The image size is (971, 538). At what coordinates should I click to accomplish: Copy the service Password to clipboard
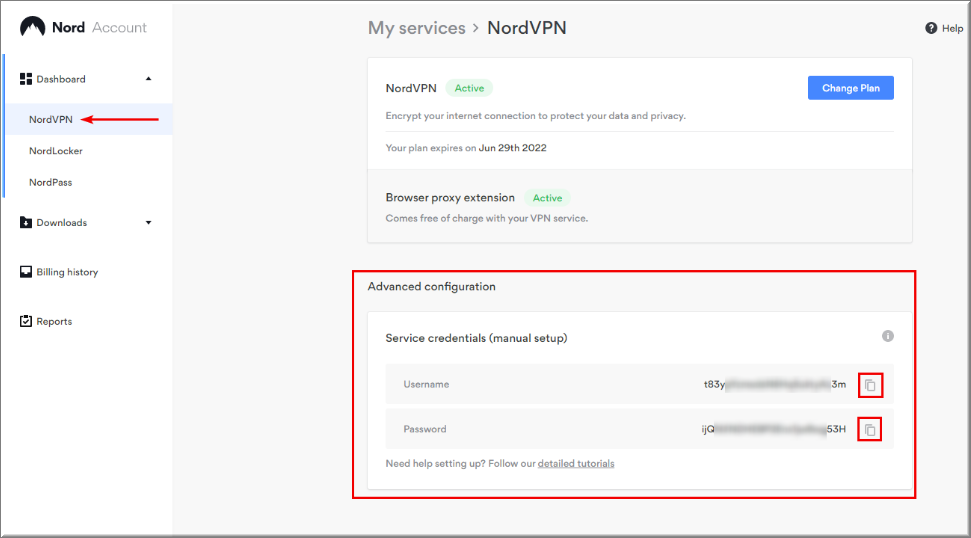click(870, 430)
